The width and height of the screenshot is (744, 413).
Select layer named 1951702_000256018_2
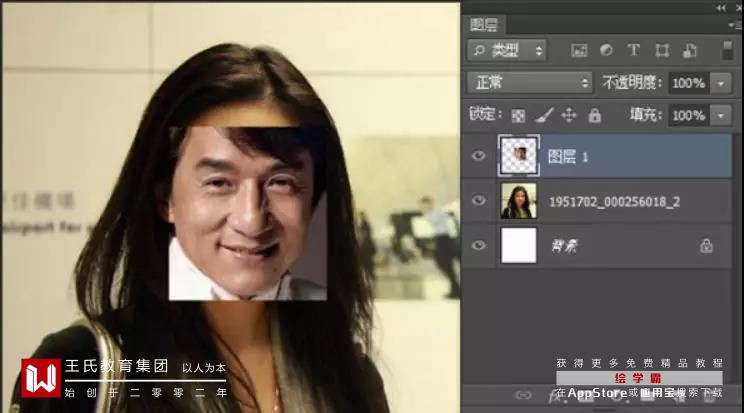(x=614, y=202)
